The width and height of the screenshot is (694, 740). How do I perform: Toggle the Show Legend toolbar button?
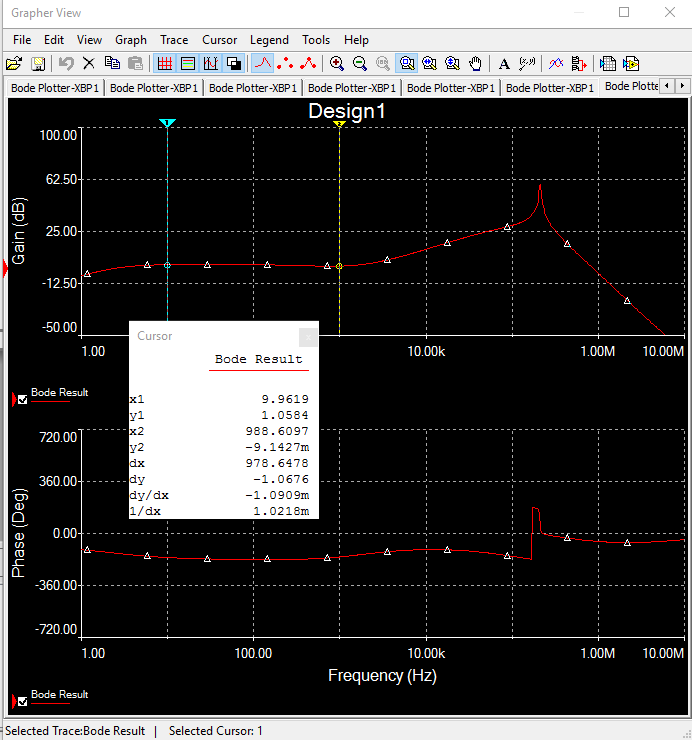click(x=188, y=63)
